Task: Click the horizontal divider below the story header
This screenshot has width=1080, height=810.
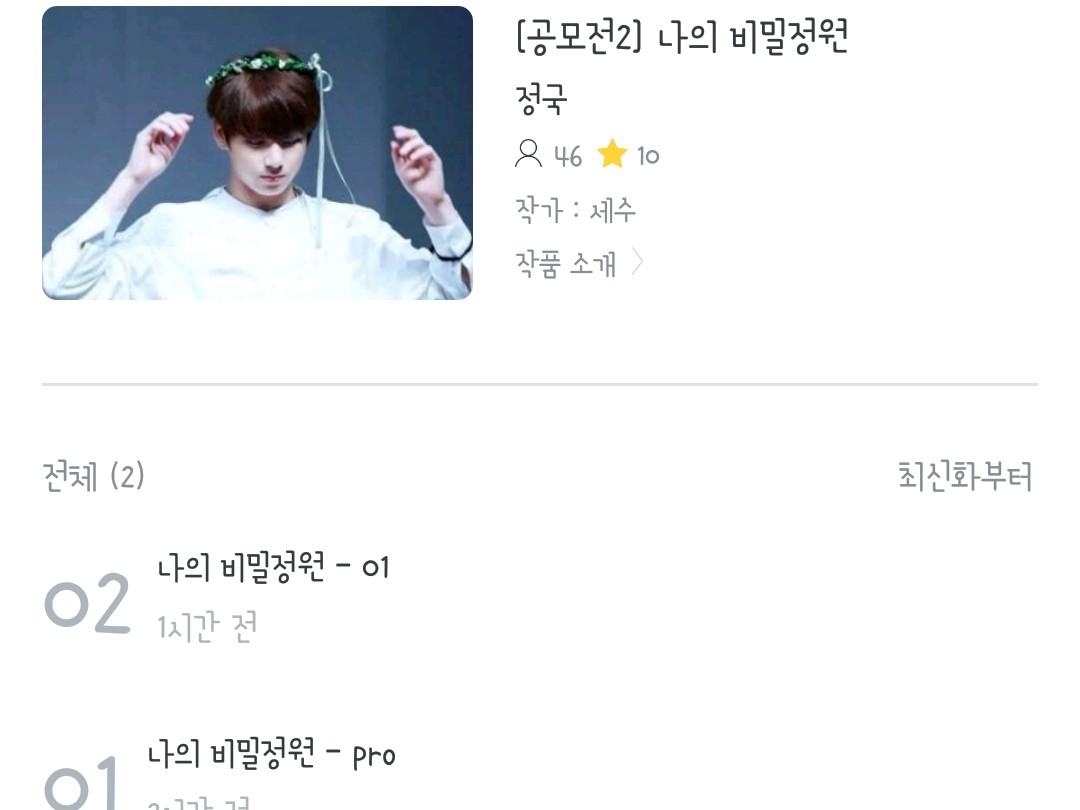Action: tap(539, 384)
